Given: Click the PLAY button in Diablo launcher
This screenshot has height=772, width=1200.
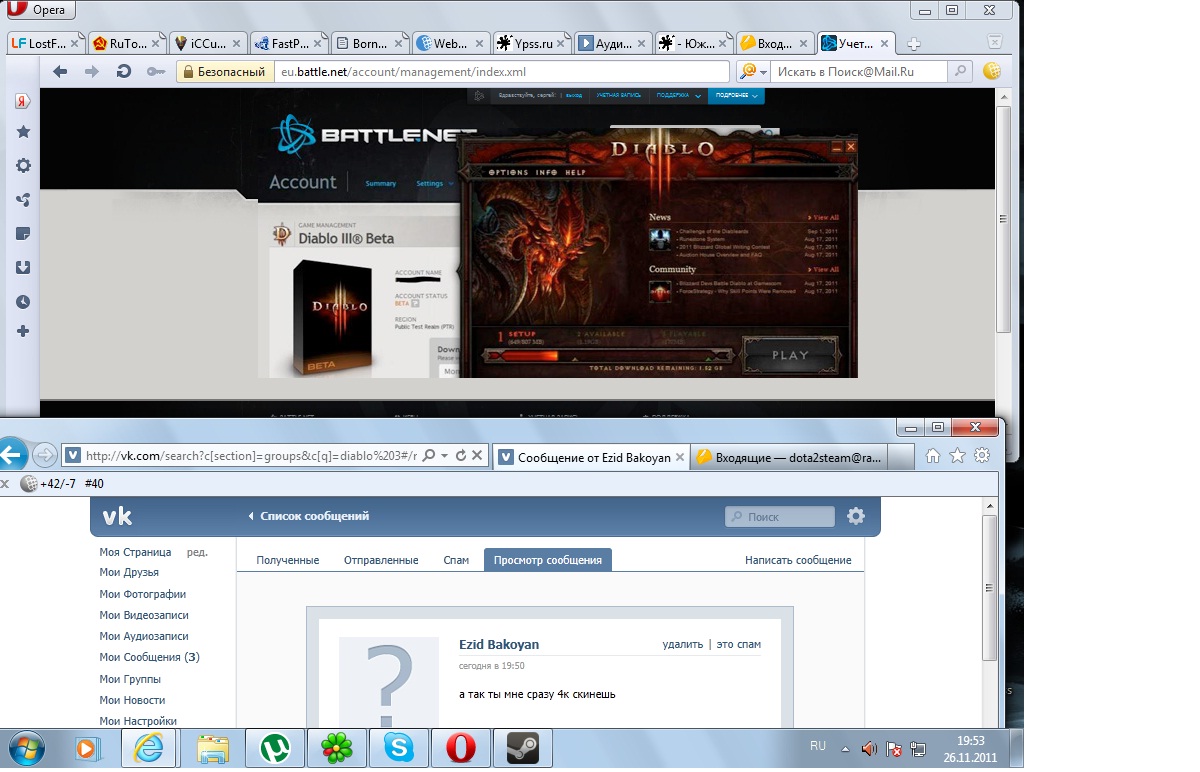Looking at the screenshot, I should 791,355.
